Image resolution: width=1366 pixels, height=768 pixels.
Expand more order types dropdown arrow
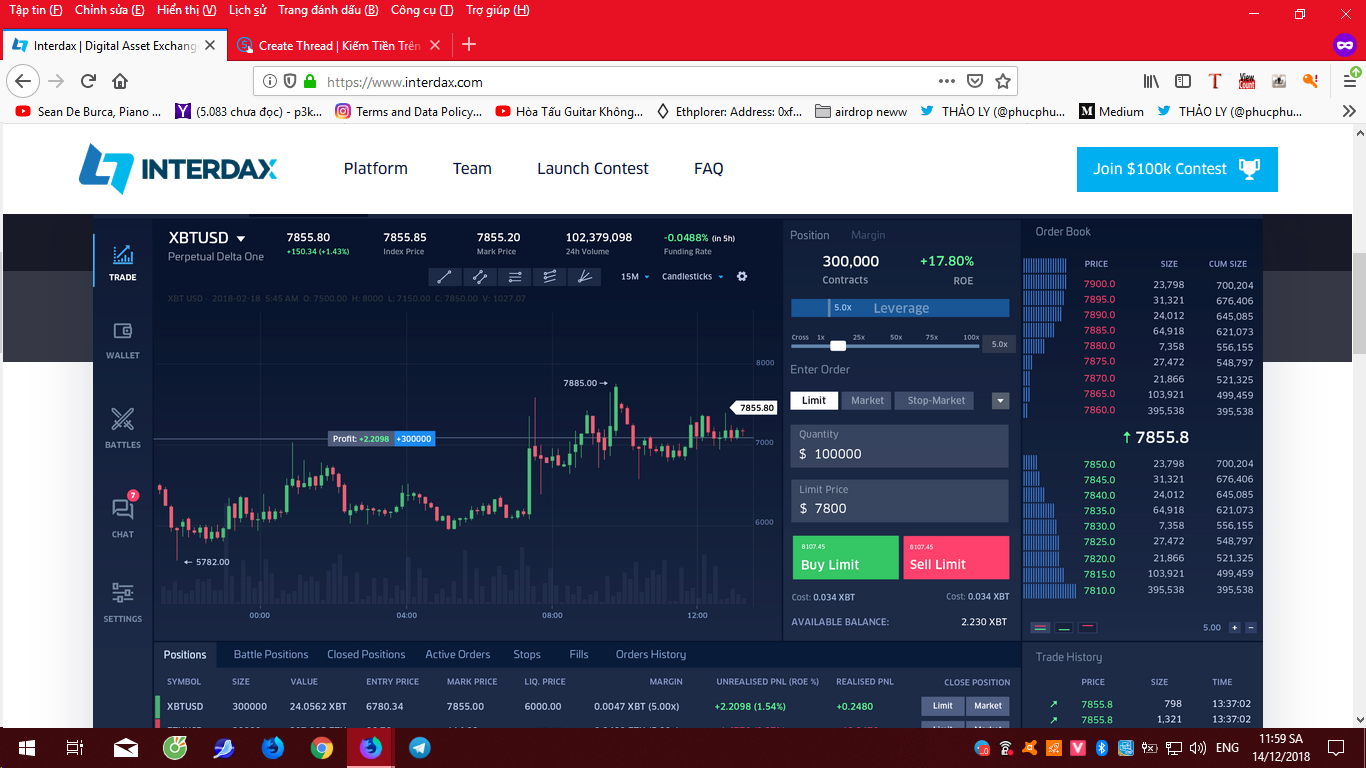(1000, 401)
